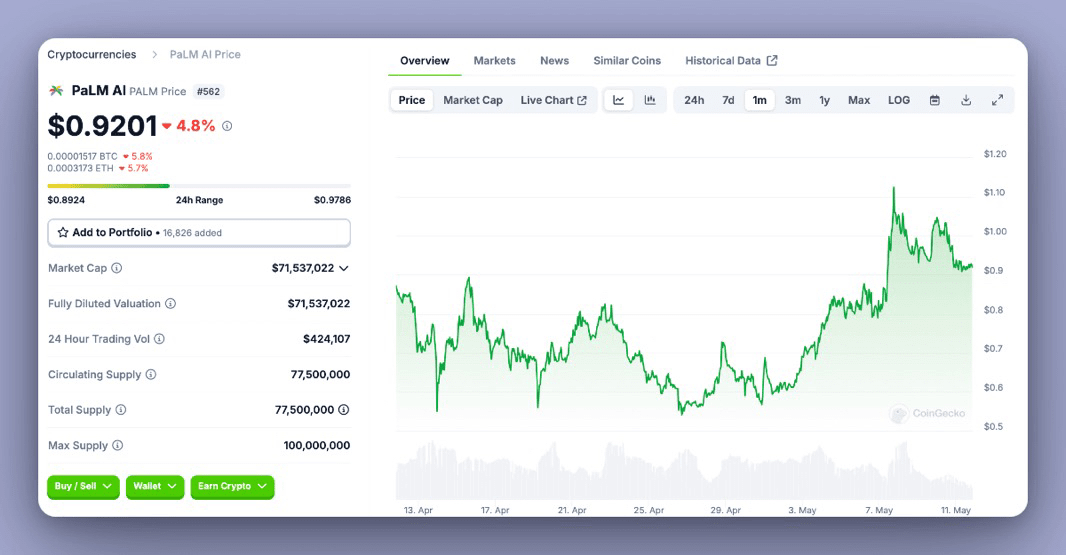Click the 24h Range progress bar
Screen dimensions: 1066x555
coord(199,186)
